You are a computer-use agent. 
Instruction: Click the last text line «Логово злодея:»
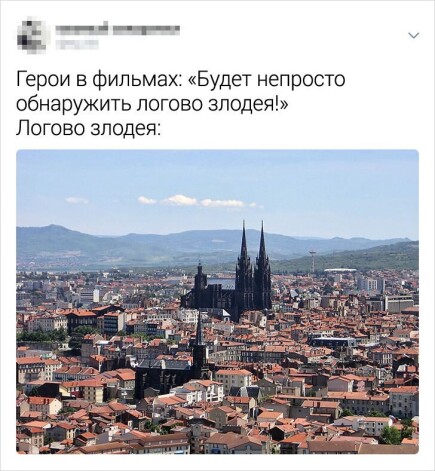click(88, 128)
